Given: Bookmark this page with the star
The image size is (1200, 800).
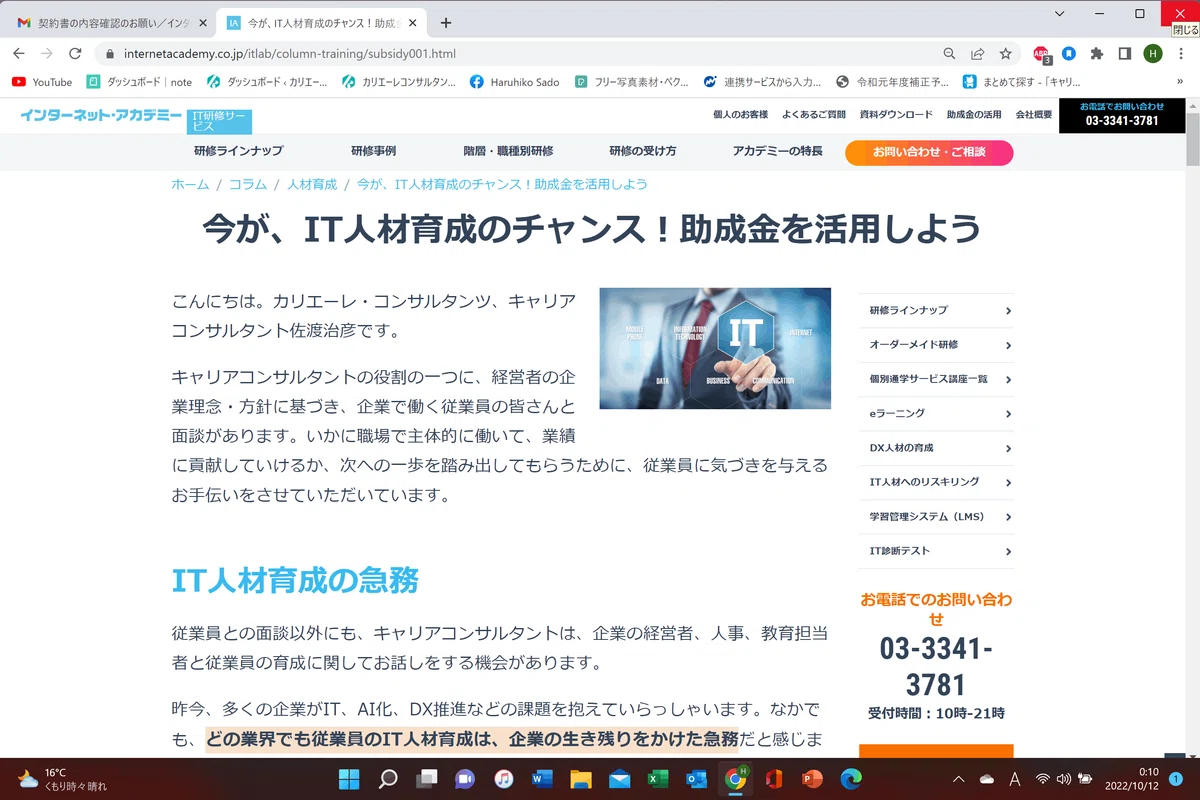Looking at the screenshot, I should (1006, 53).
